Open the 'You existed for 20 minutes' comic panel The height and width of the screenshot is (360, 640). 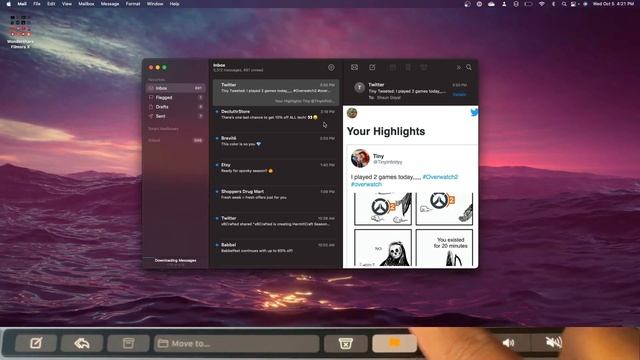click(444, 247)
